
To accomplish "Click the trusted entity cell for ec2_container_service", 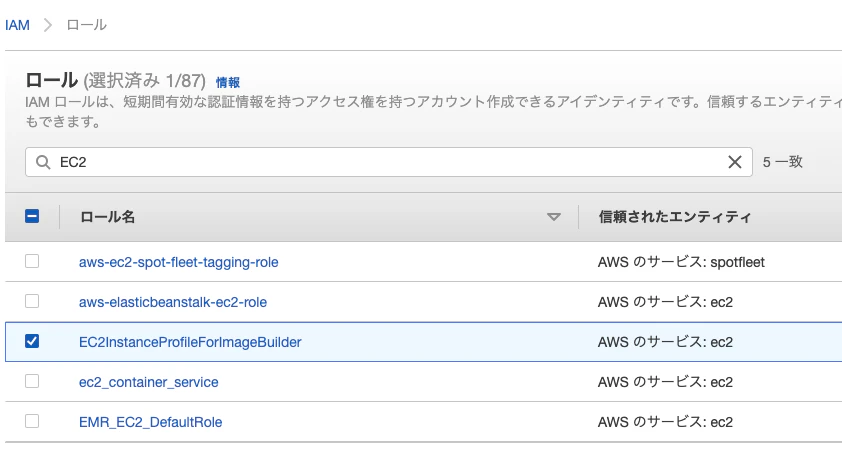I will click(665, 382).
